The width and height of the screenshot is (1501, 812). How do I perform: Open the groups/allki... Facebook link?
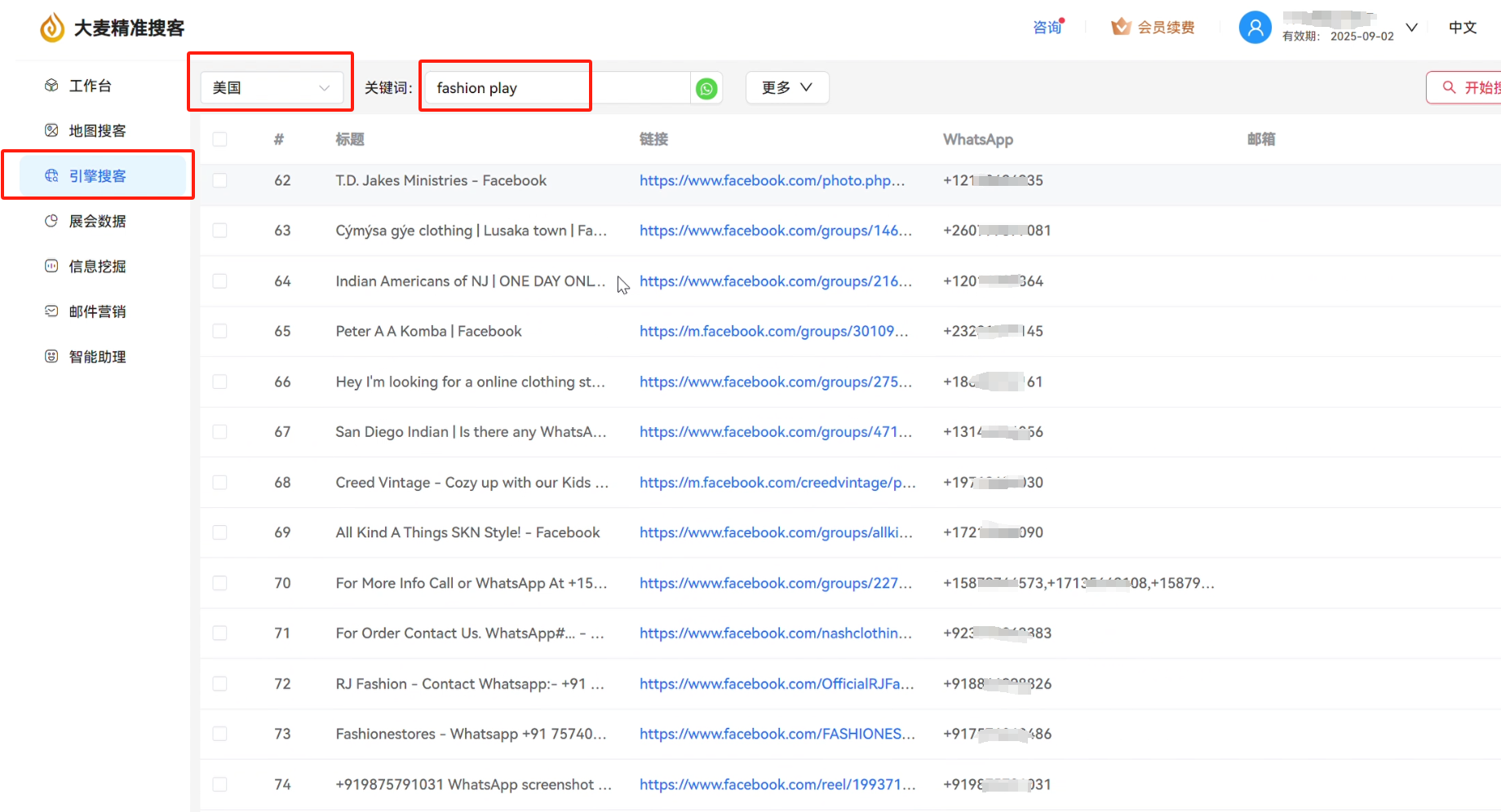776,532
